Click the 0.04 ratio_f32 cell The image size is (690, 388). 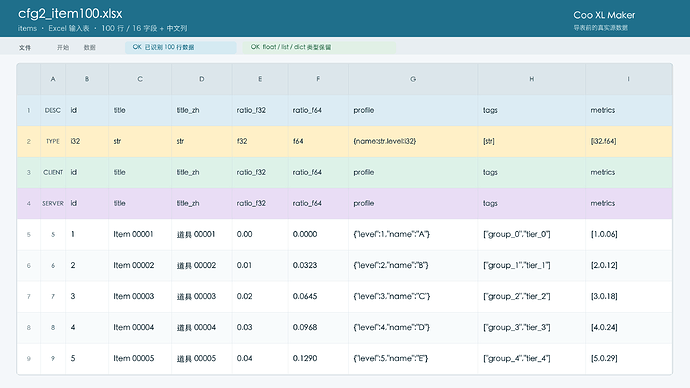260,359
